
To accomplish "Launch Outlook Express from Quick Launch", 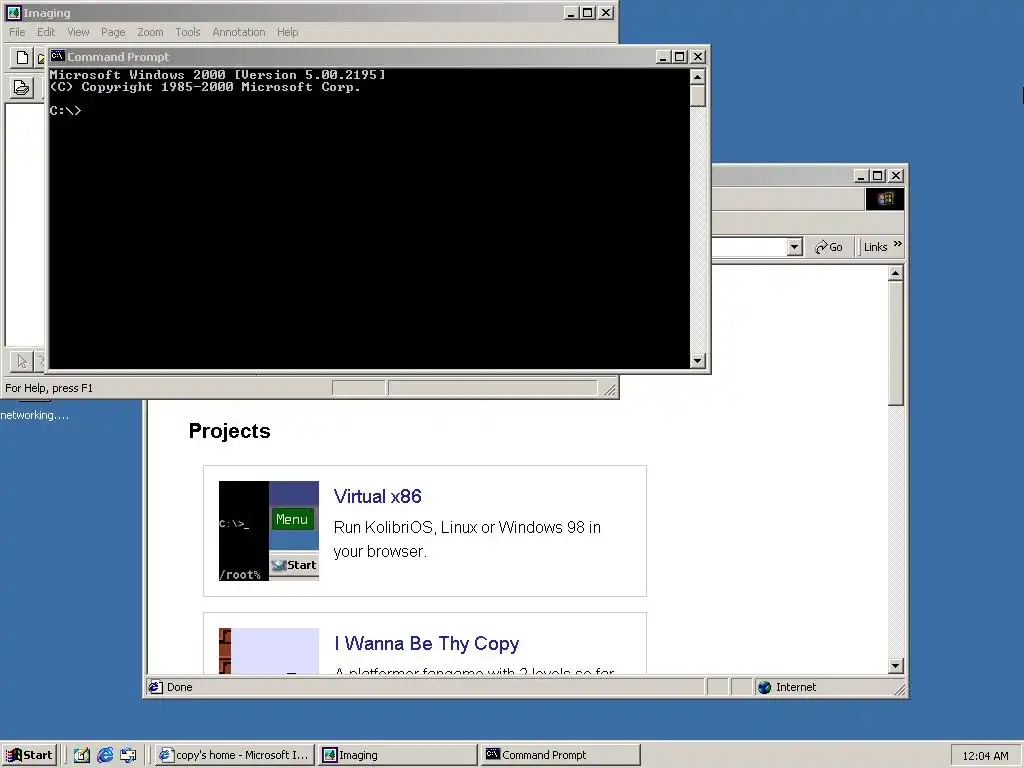I will pos(128,755).
